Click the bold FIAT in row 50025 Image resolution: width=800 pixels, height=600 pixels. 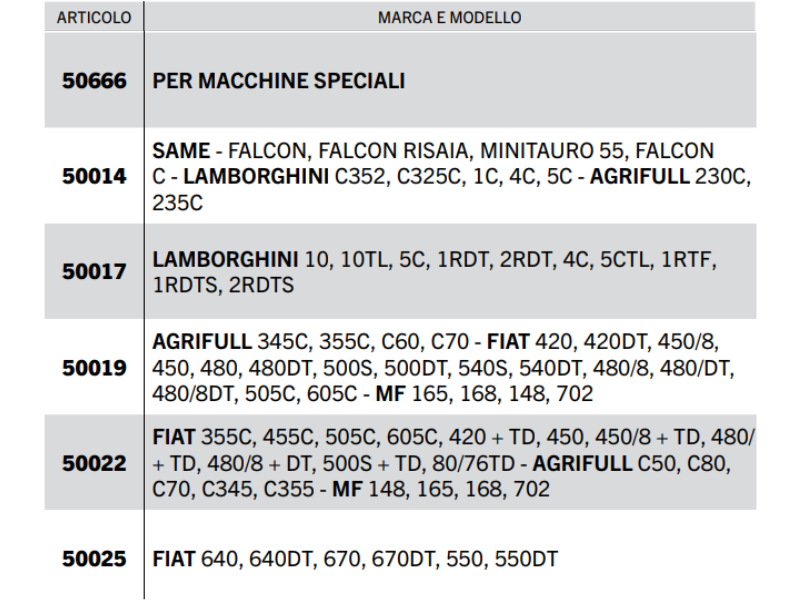click(x=174, y=559)
